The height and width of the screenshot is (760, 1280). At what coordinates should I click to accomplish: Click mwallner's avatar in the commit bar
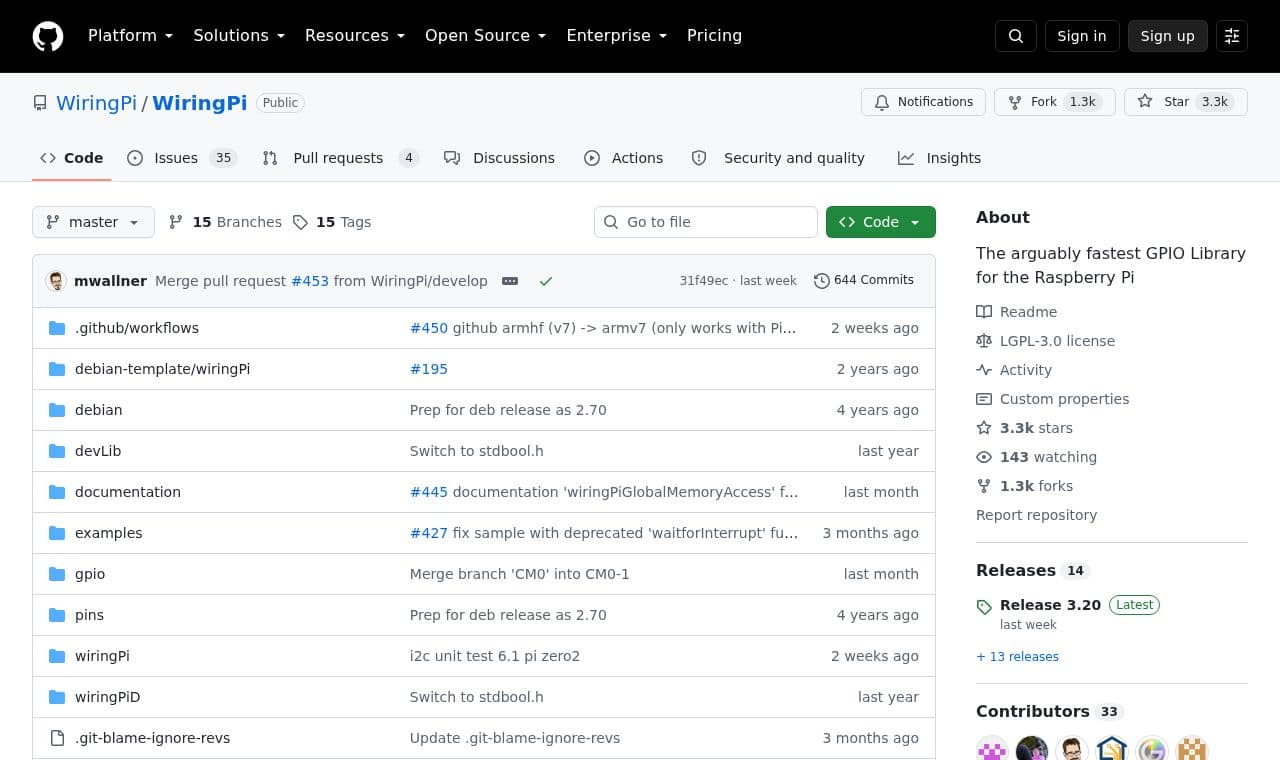[56, 281]
